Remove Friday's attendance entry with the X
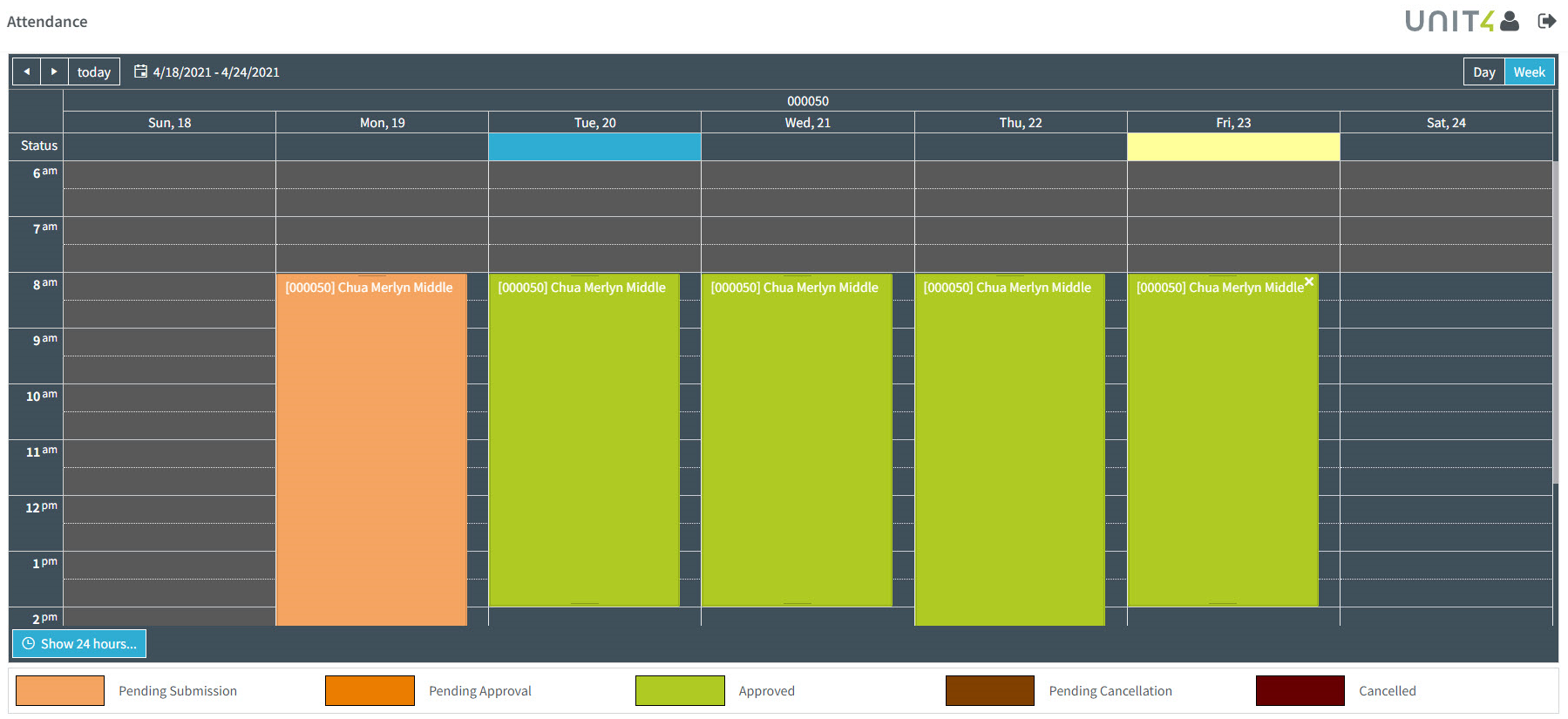 [x=1309, y=281]
